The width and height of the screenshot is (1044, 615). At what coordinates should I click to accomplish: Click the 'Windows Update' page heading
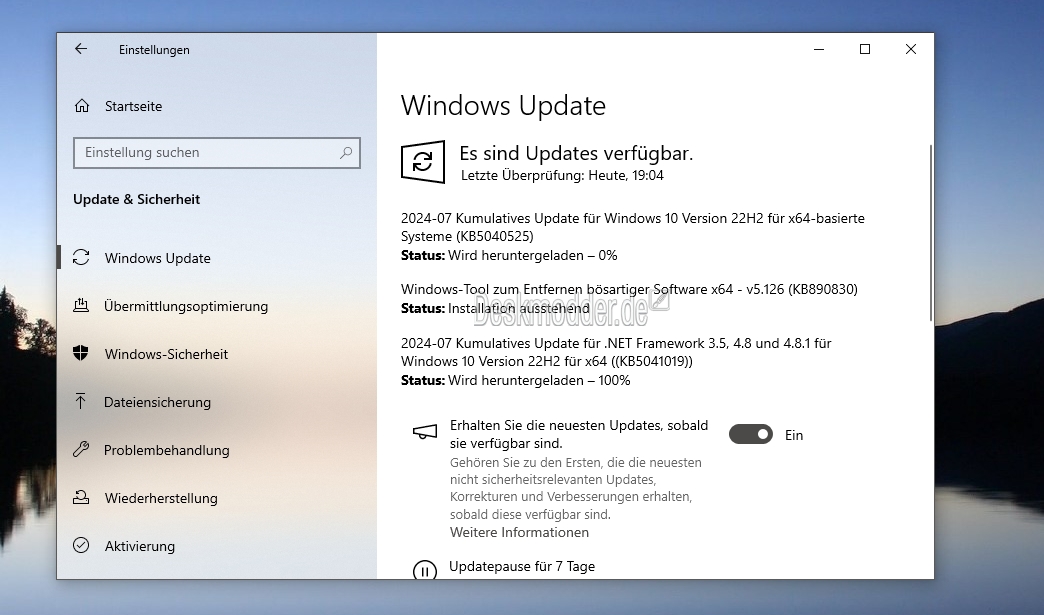pos(503,106)
